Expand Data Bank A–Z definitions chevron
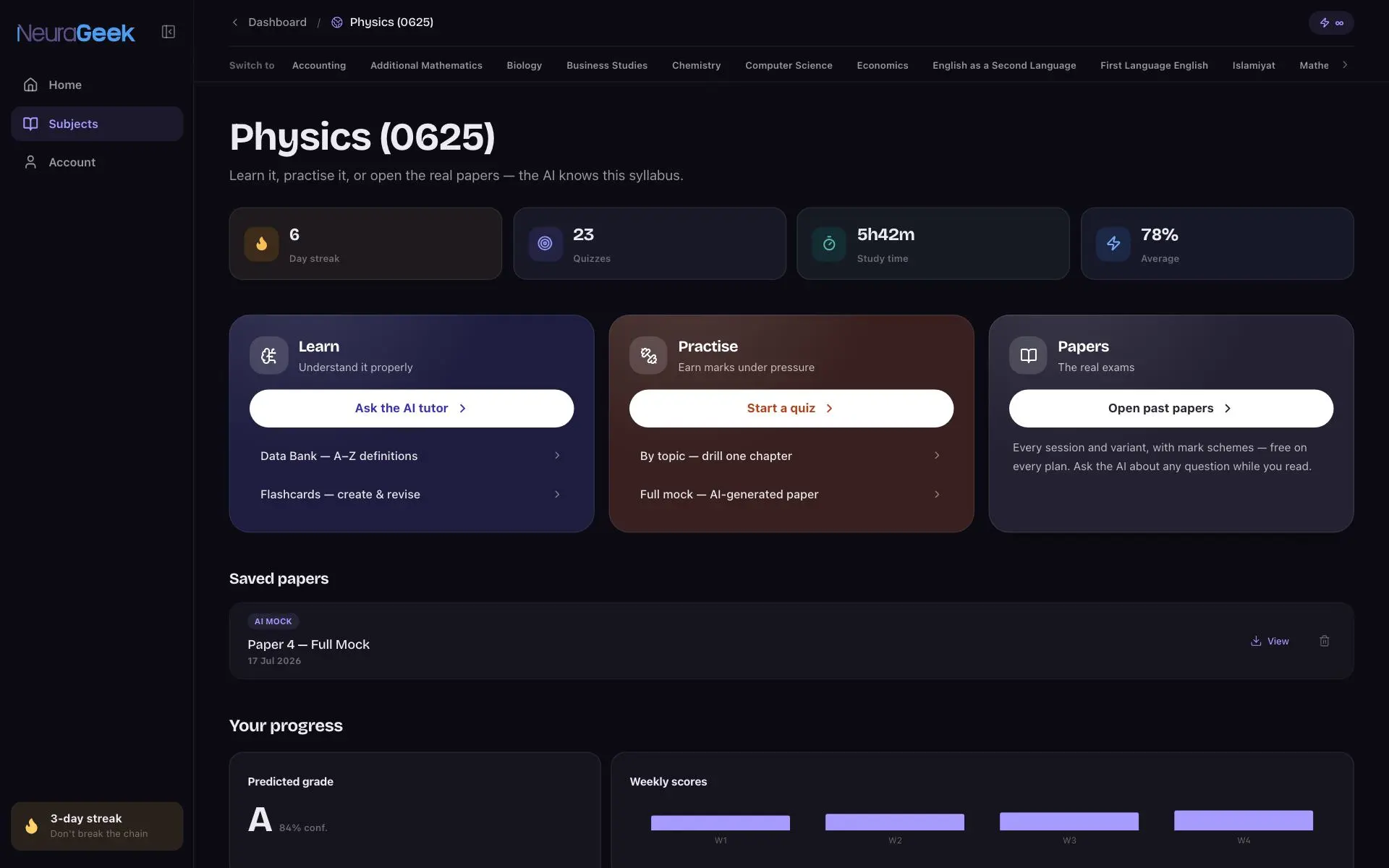The width and height of the screenshot is (1389, 868). [557, 456]
